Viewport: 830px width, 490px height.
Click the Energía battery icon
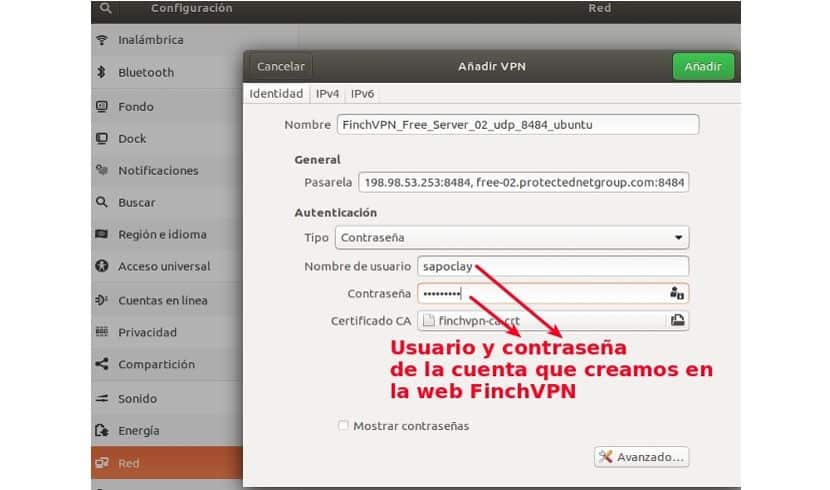point(102,430)
